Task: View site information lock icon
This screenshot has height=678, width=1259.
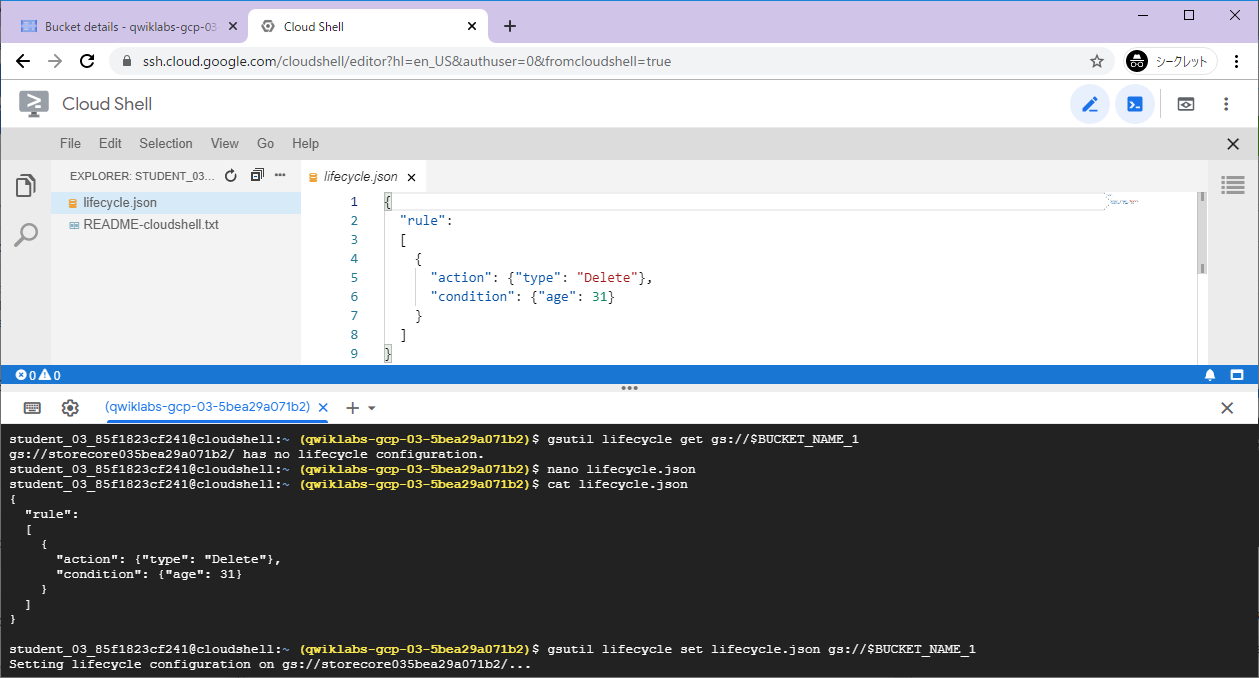Action: 126,61
